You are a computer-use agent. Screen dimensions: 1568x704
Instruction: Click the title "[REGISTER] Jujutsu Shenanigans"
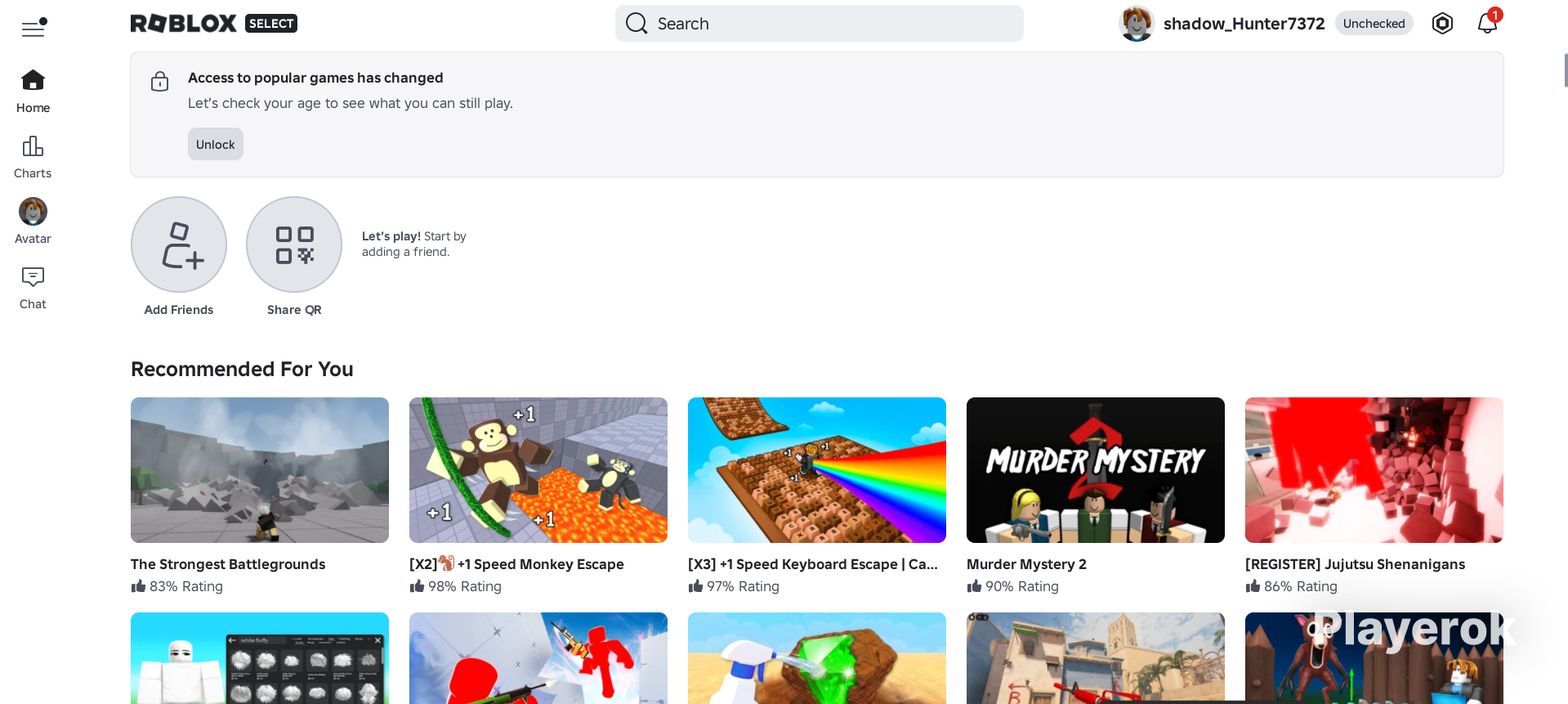point(1355,564)
